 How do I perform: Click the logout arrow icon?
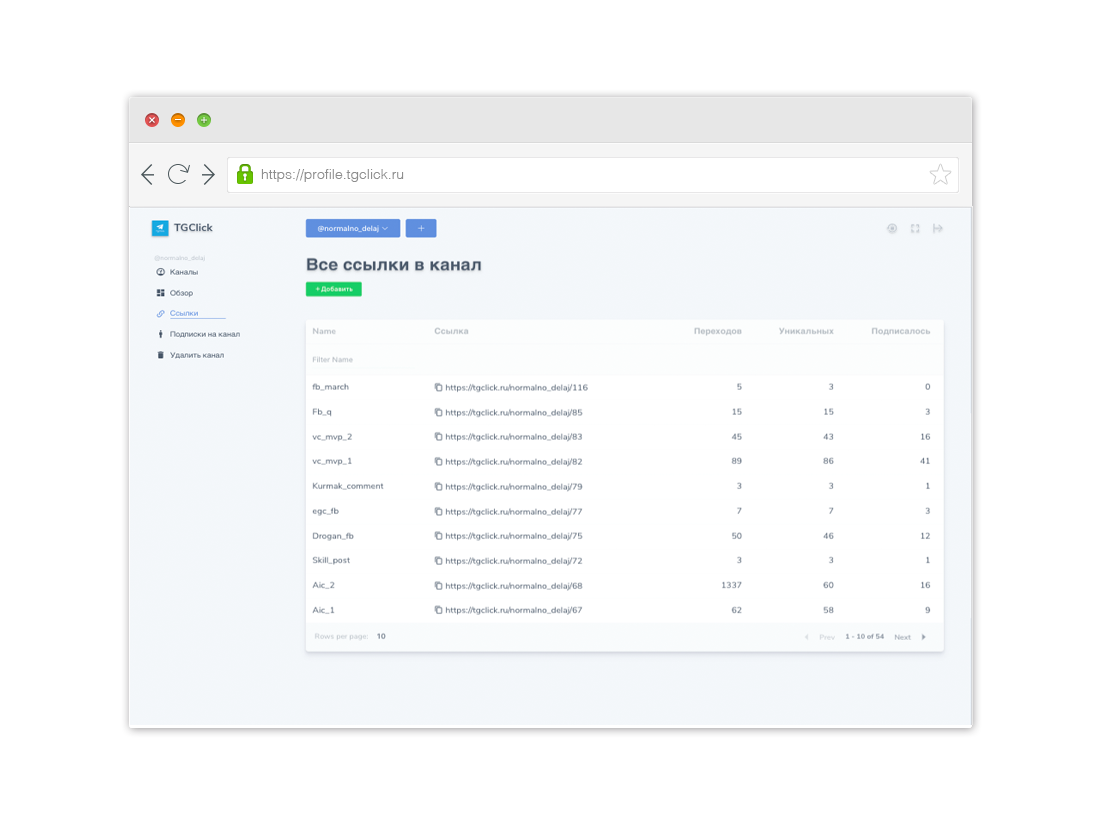click(x=938, y=229)
